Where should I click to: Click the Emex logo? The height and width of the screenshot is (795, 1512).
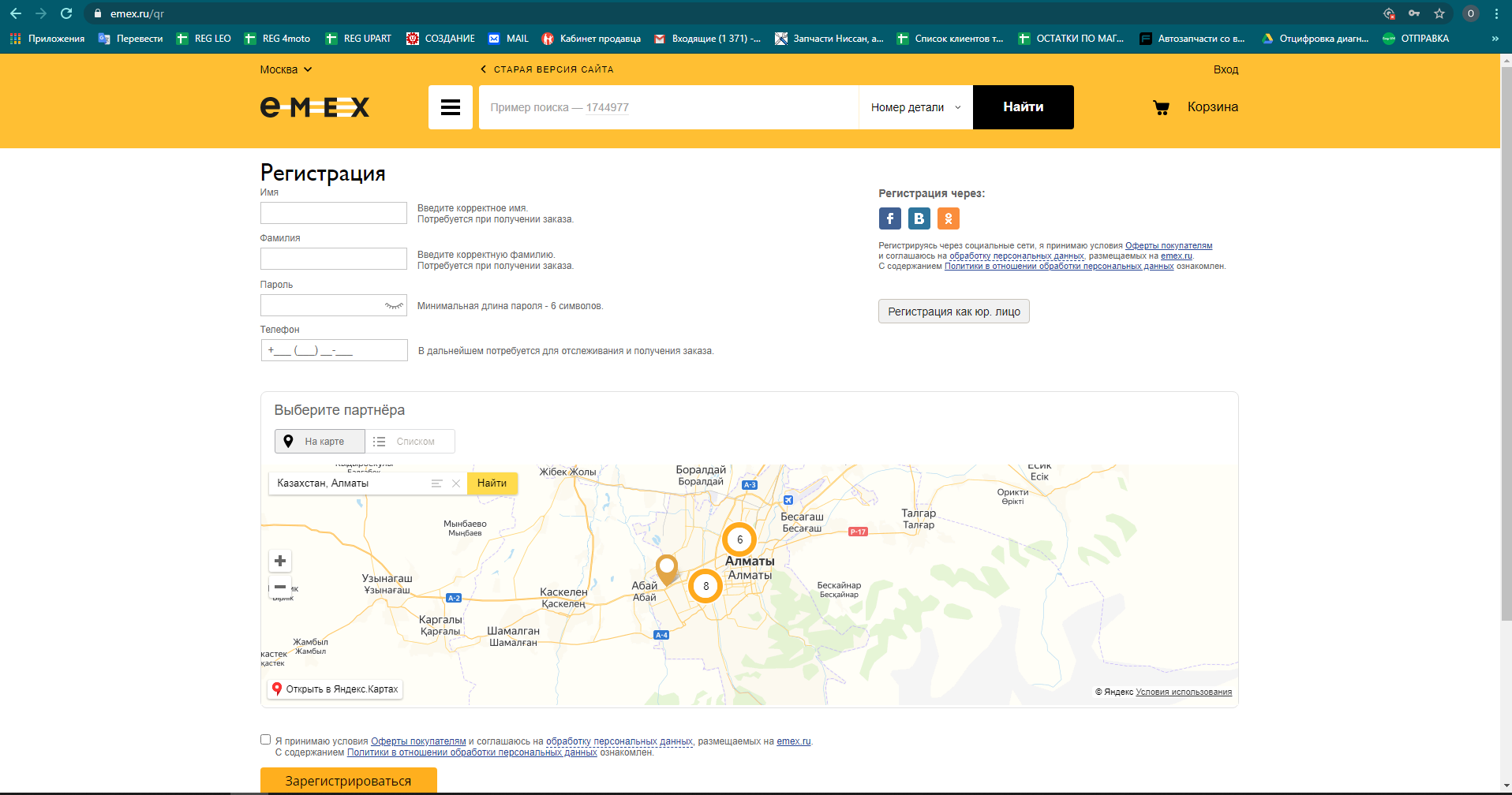pos(315,106)
